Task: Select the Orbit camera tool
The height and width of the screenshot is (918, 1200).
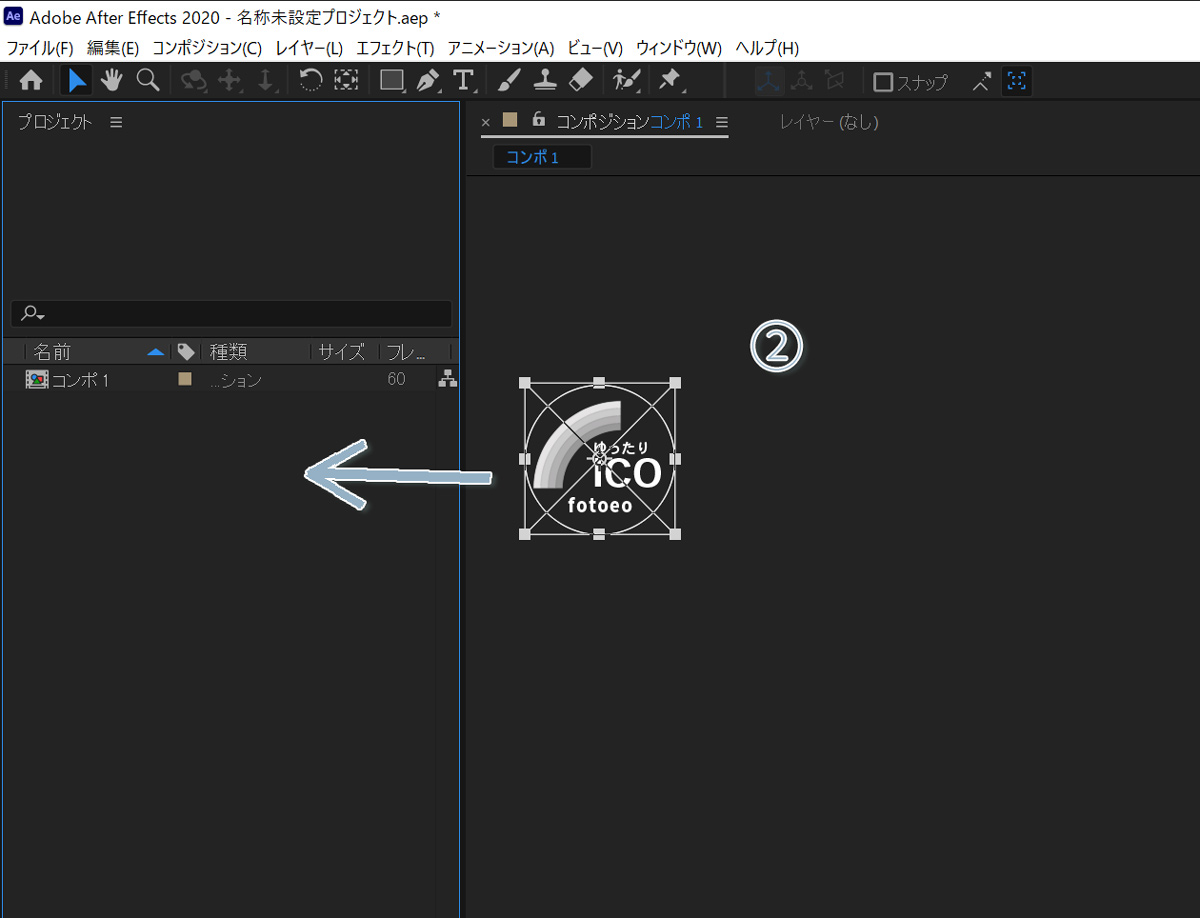Action: click(192, 81)
